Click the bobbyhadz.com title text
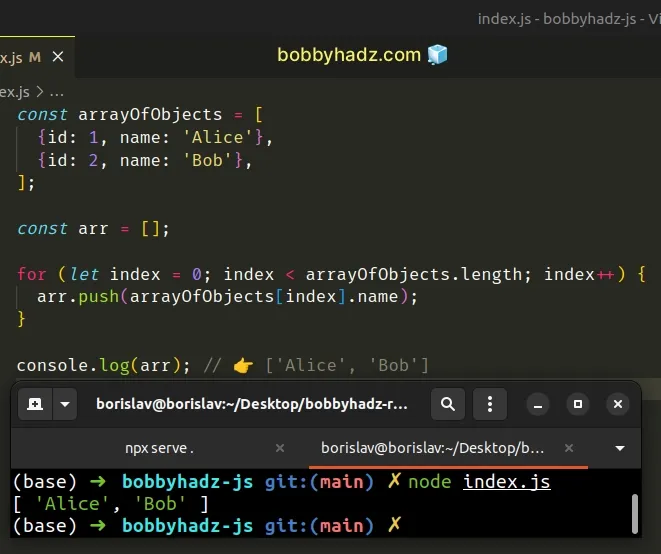 tap(349, 55)
